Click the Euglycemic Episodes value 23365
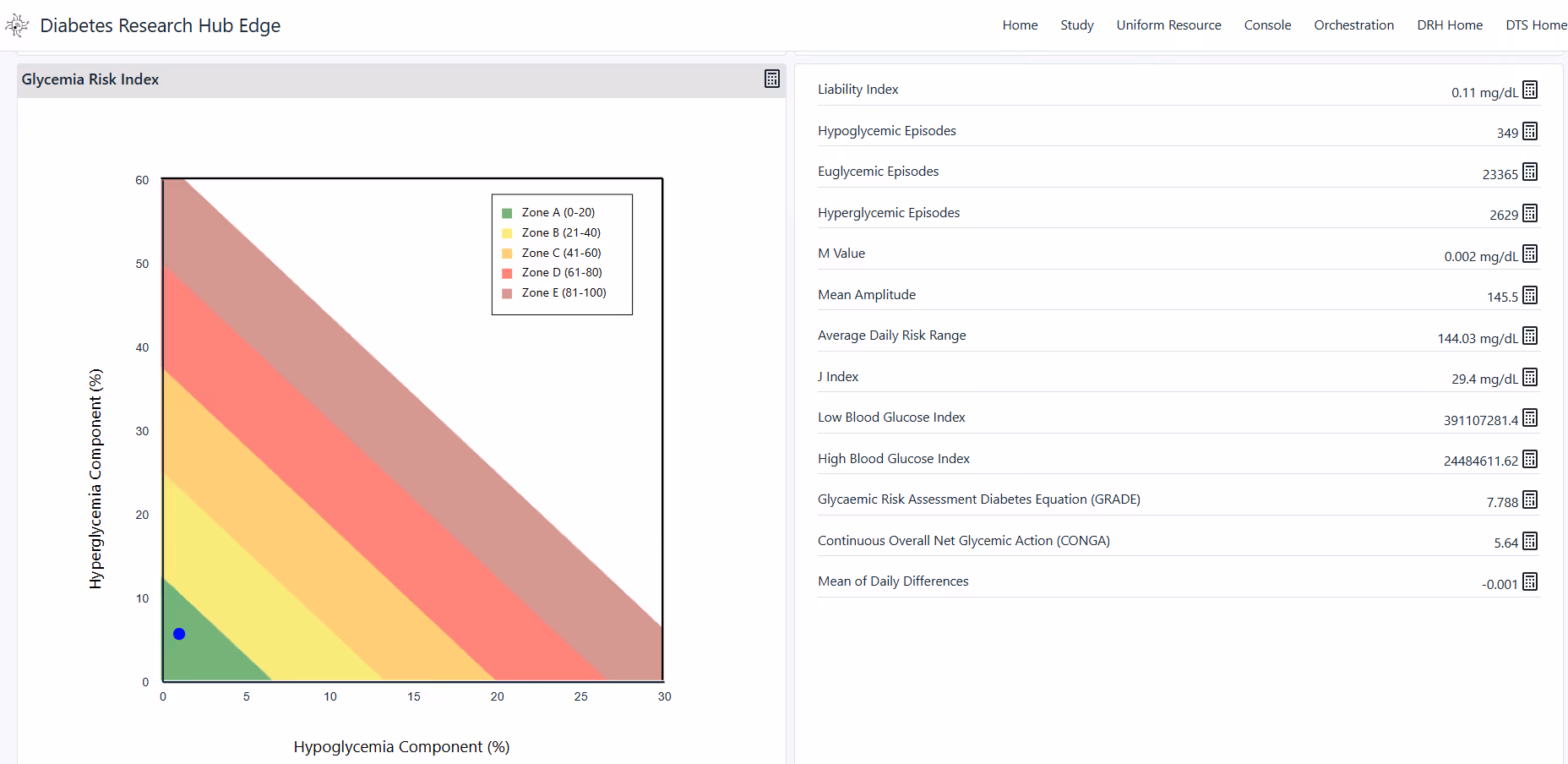The width and height of the screenshot is (1568, 764). point(1500,175)
